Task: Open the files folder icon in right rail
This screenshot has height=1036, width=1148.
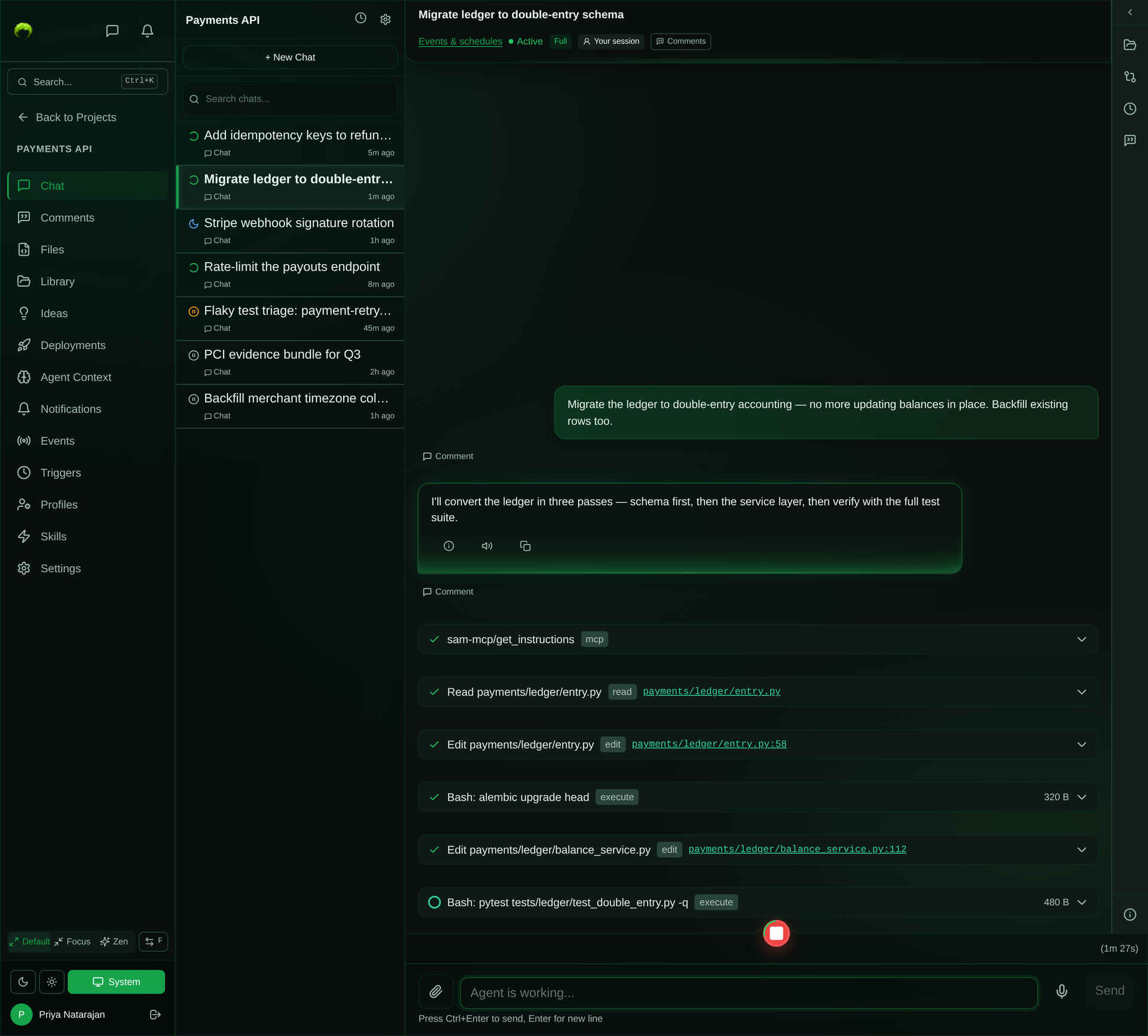Action: [1129, 45]
